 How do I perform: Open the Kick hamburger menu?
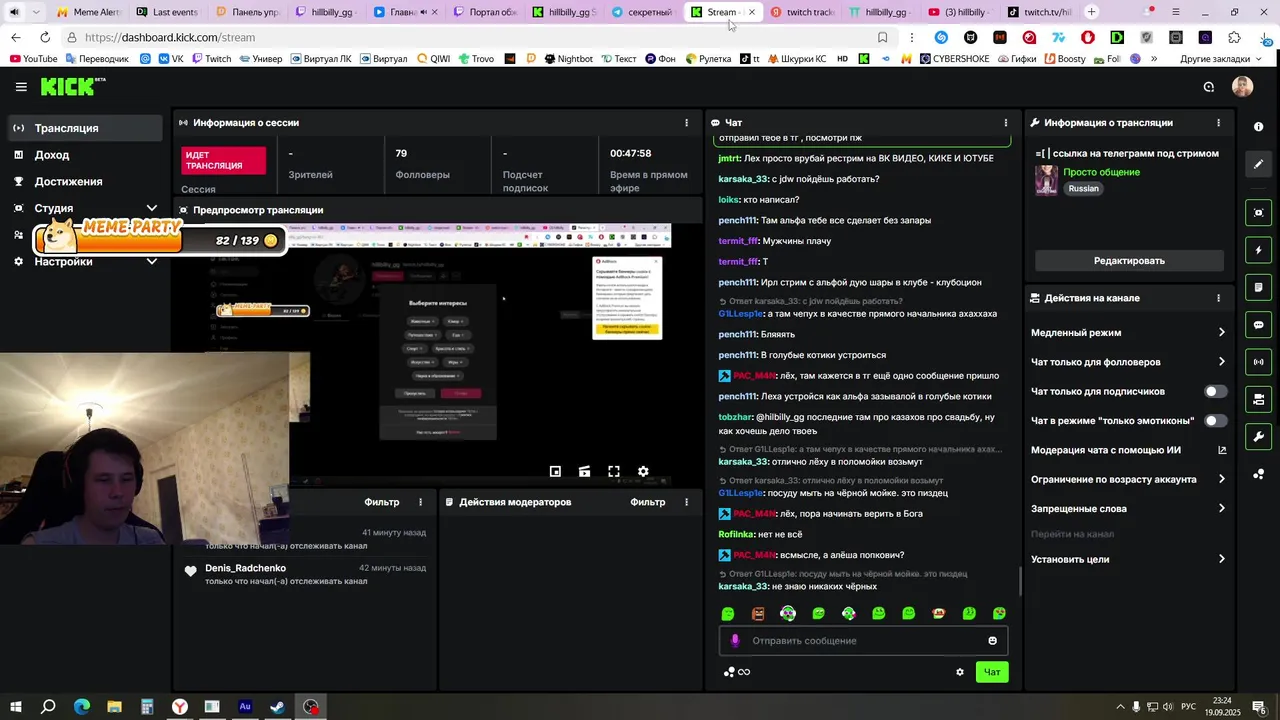coord(21,87)
